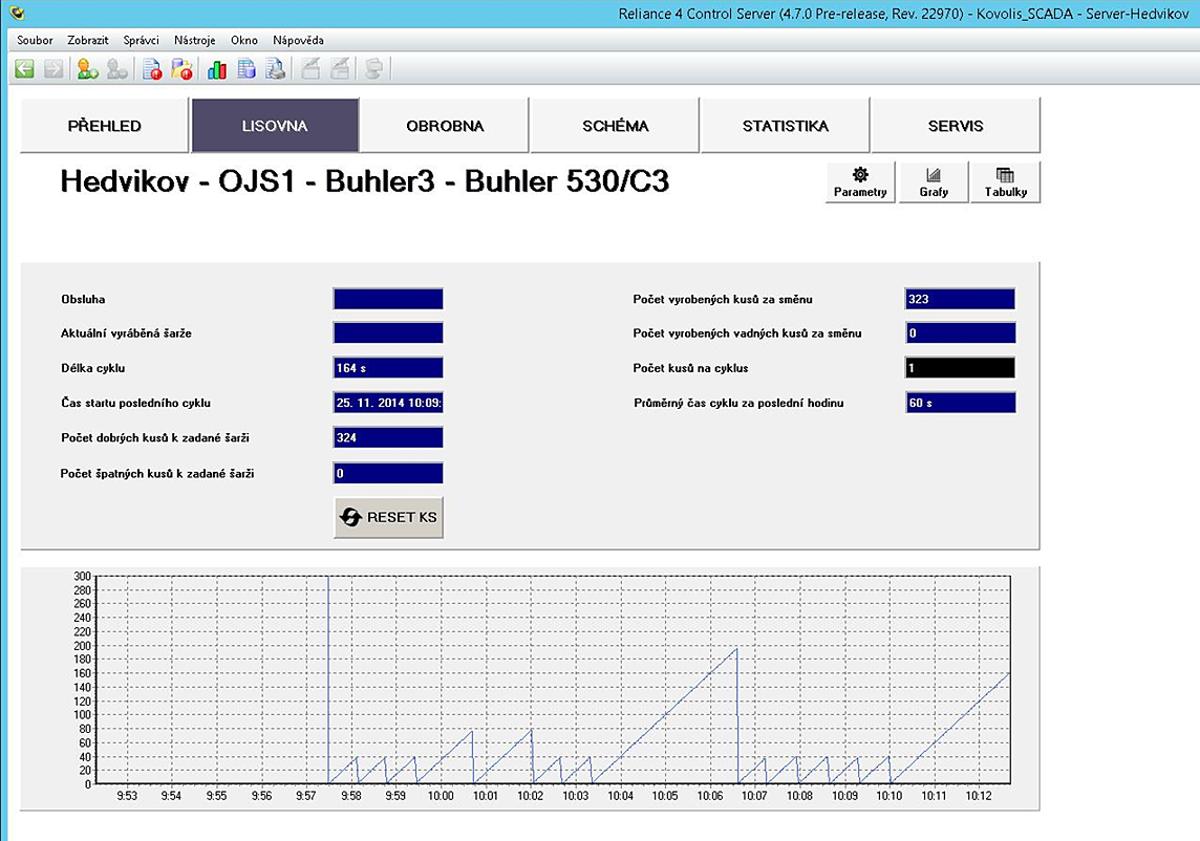
Task: Open the database table reports toolbar icon
Action: click(247, 69)
